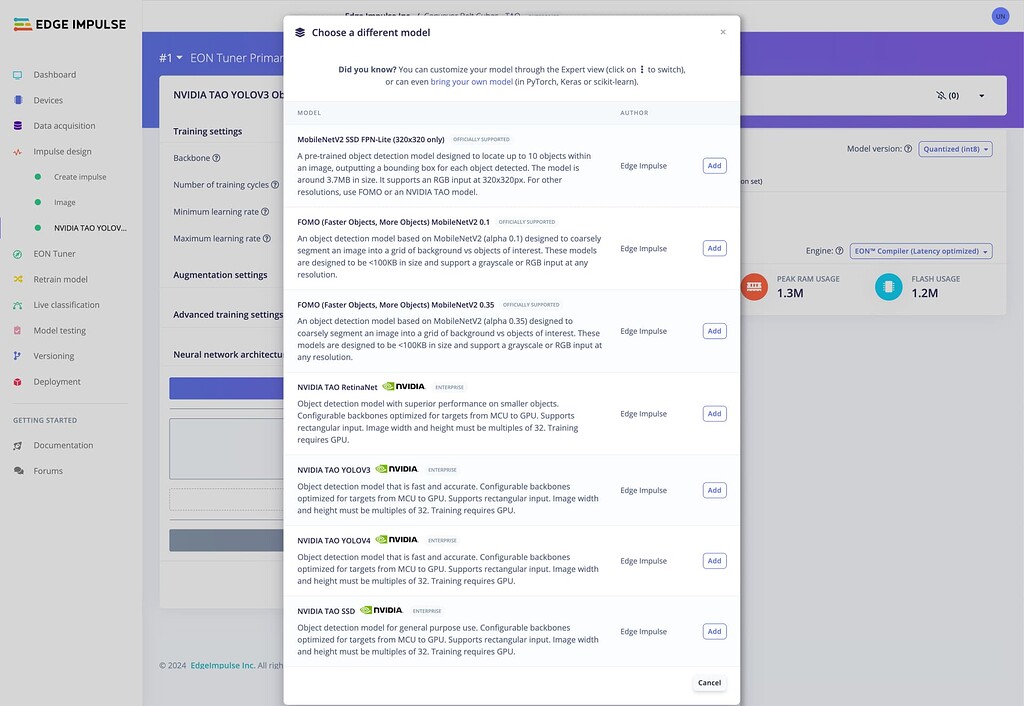Click the muted notifications bell icon

pos(941,96)
